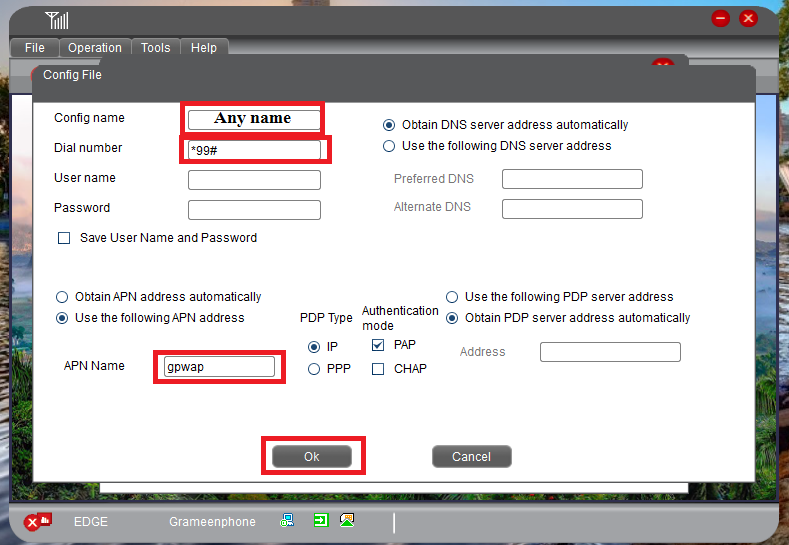The image size is (789, 545).
Task: Focus the Config name field
Action: coord(254,119)
